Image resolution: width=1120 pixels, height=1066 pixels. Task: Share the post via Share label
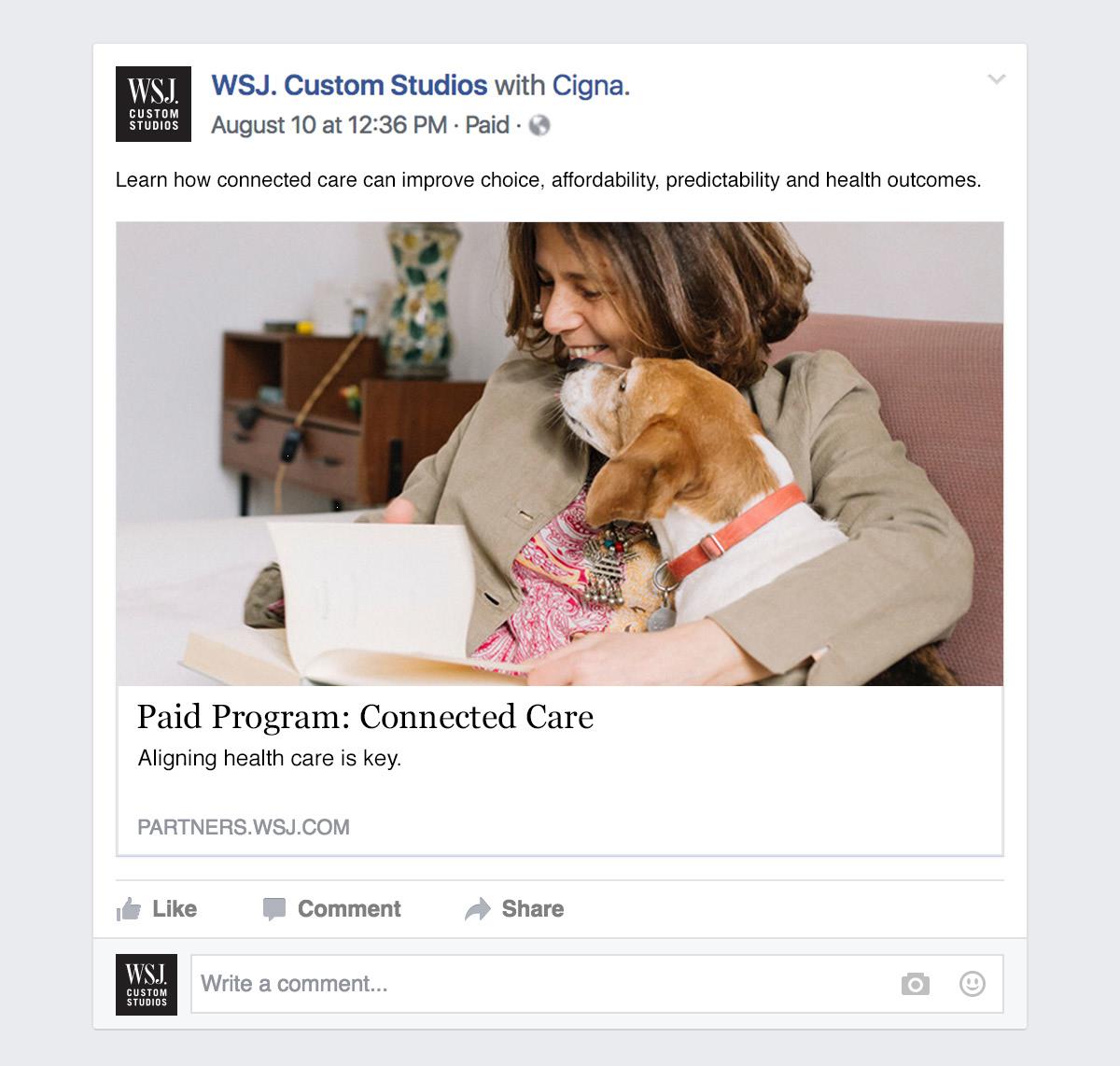533,909
